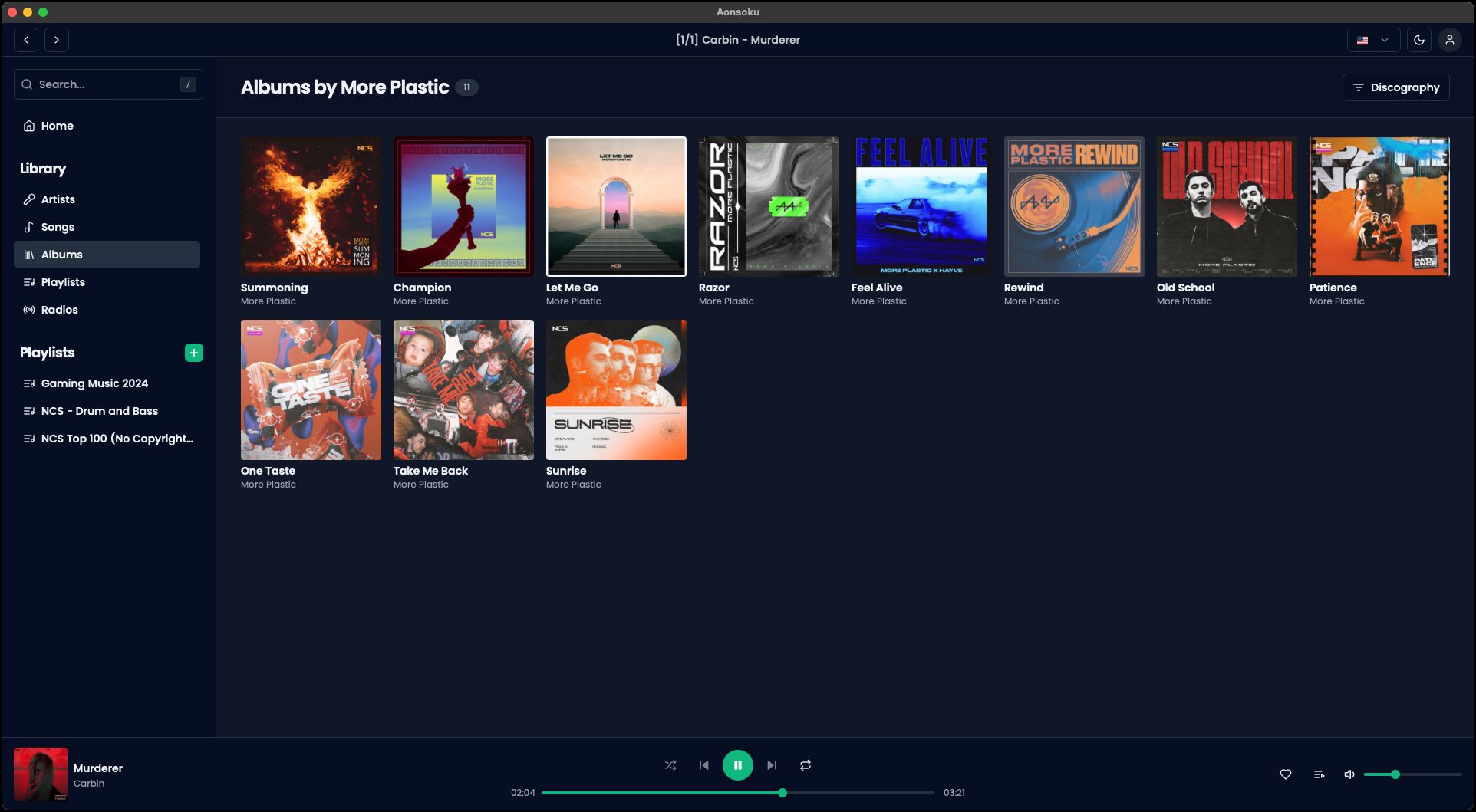
Task: Open the Songs library section
Action: (57, 227)
